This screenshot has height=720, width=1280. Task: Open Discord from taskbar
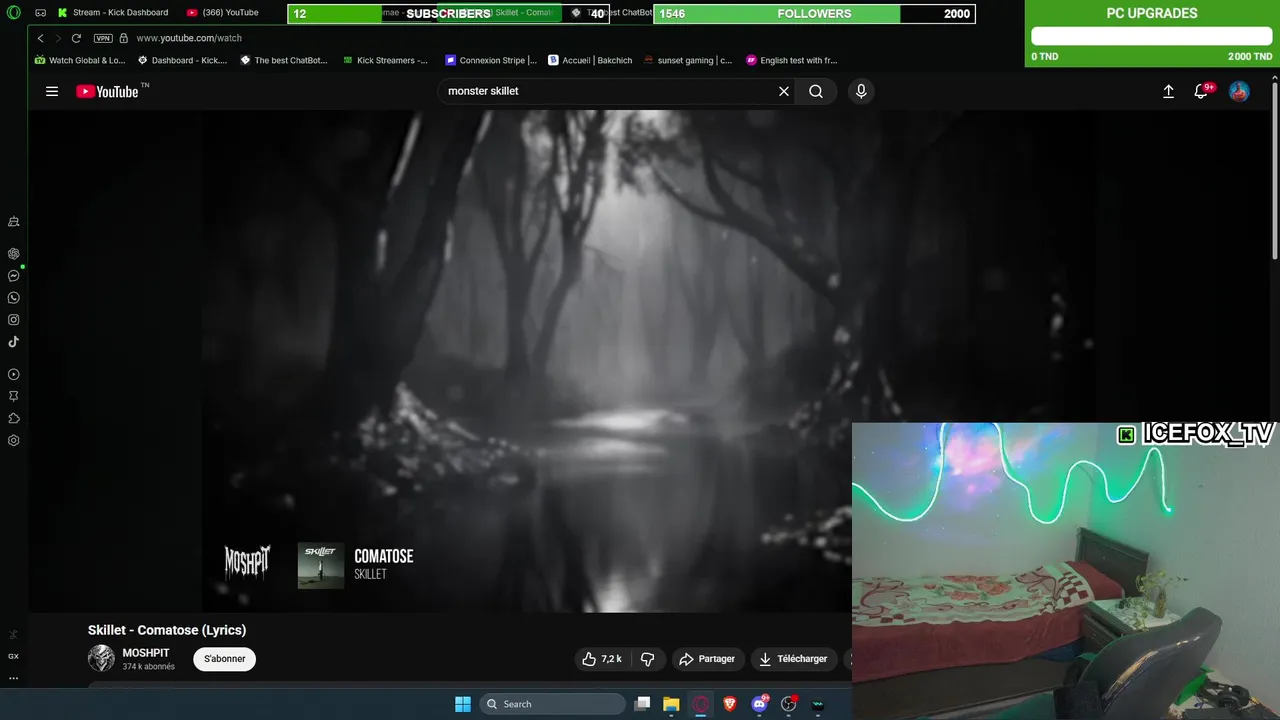(x=759, y=704)
